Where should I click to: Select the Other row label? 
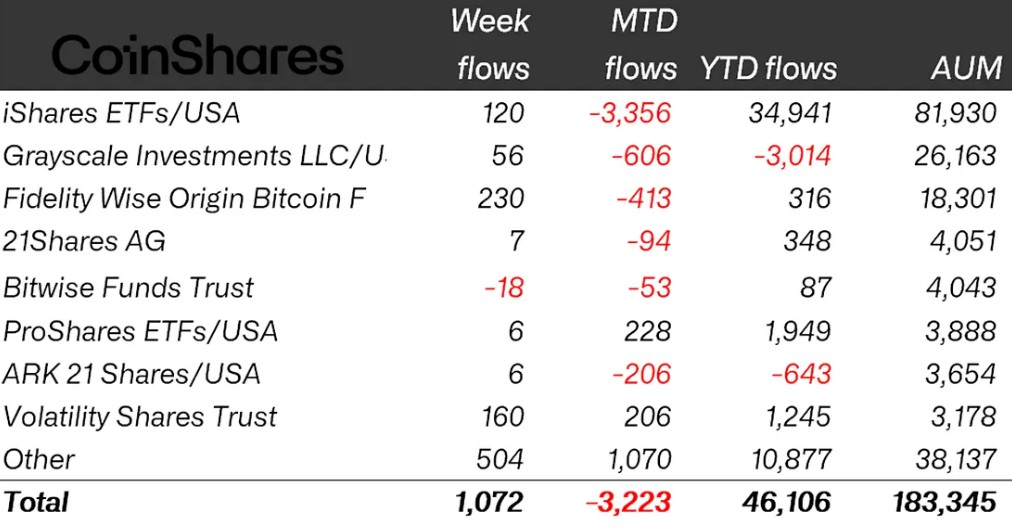tap(39, 459)
